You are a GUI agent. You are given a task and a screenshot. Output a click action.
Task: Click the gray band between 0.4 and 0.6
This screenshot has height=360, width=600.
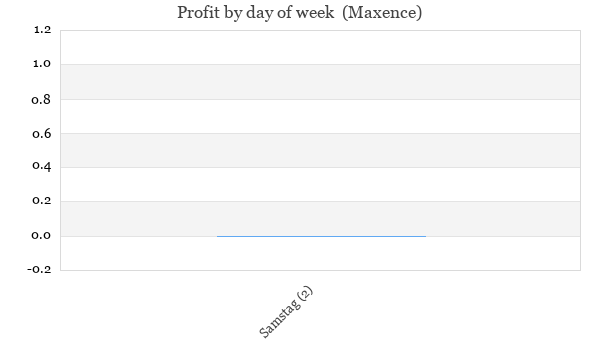pyautogui.click(x=321, y=150)
